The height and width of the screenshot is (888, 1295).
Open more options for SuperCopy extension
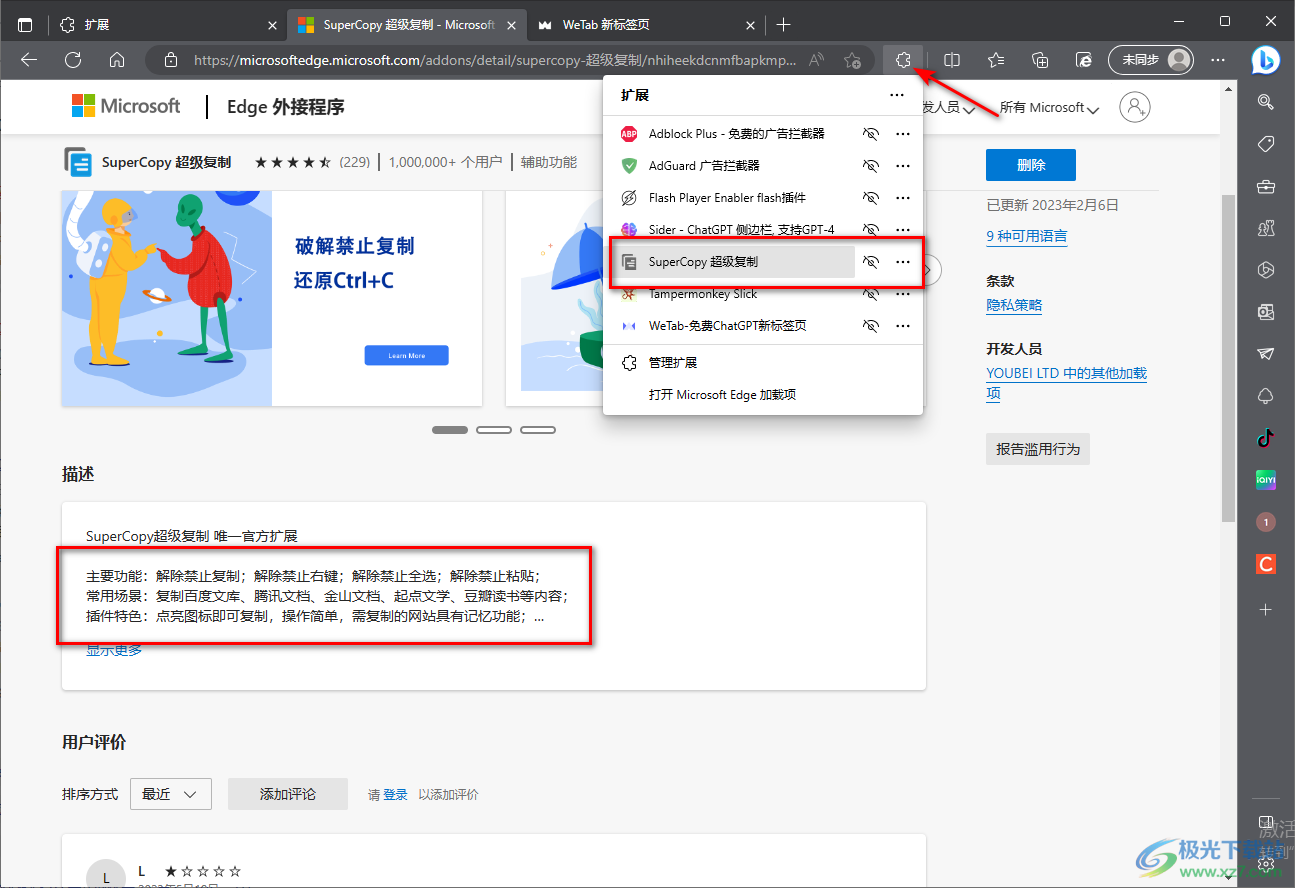[x=903, y=262]
